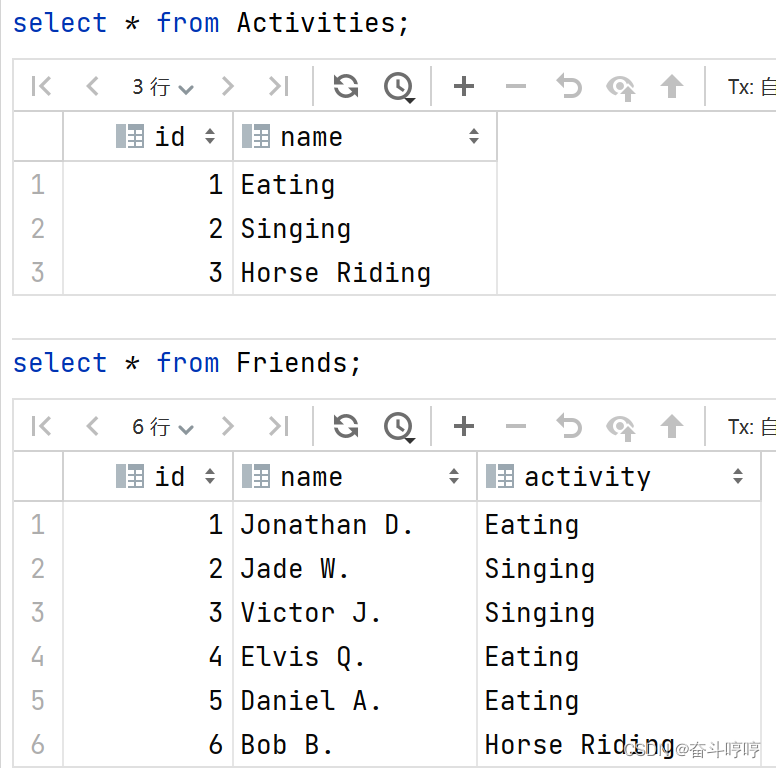Sort Friends by the name column arrows

454,477
